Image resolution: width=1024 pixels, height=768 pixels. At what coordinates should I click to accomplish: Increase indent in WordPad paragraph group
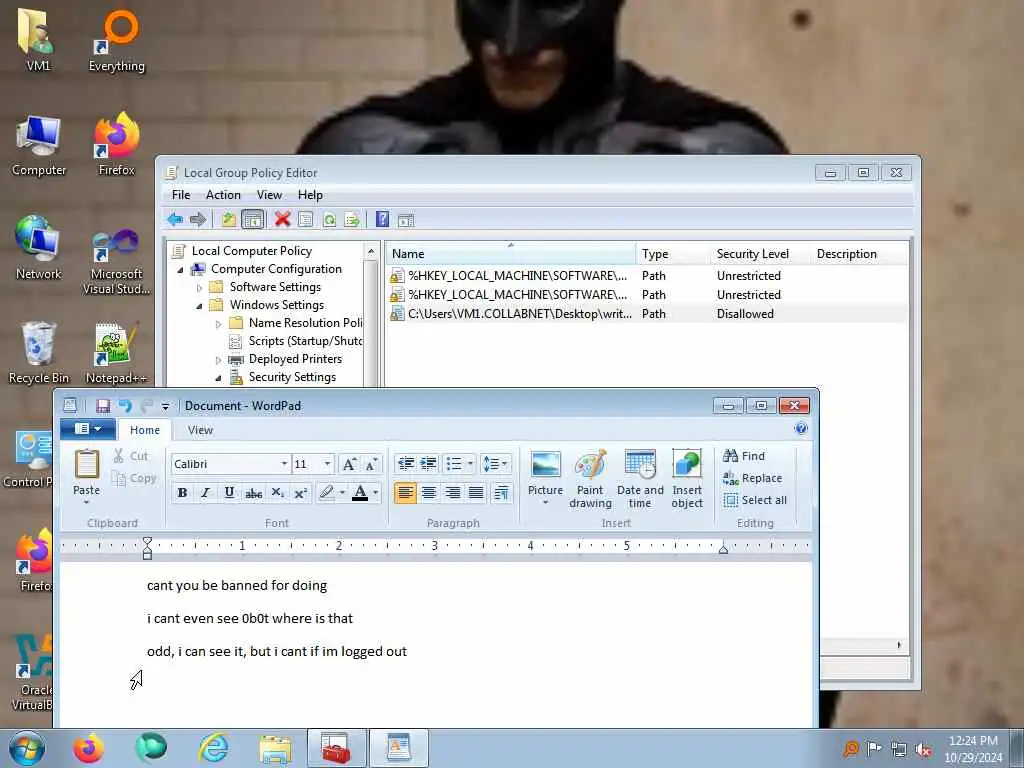point(428,464)
